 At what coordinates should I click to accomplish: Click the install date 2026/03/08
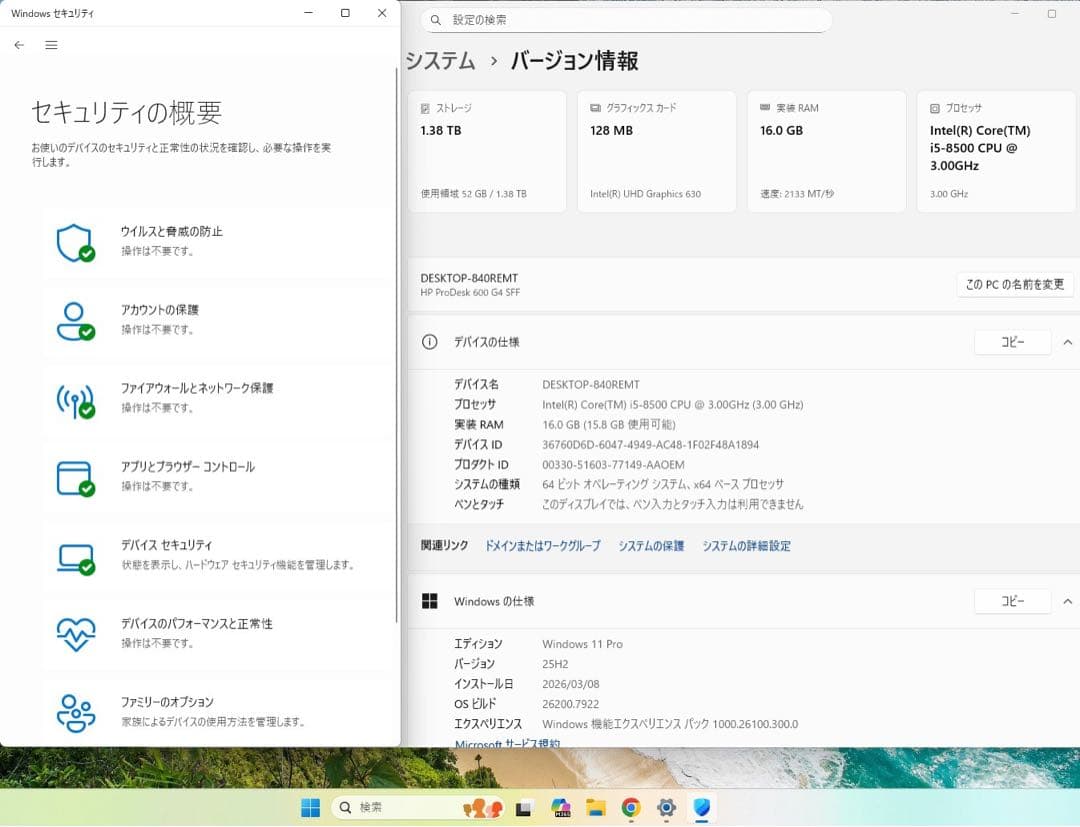pyautogui.click(x=570, y=684)
